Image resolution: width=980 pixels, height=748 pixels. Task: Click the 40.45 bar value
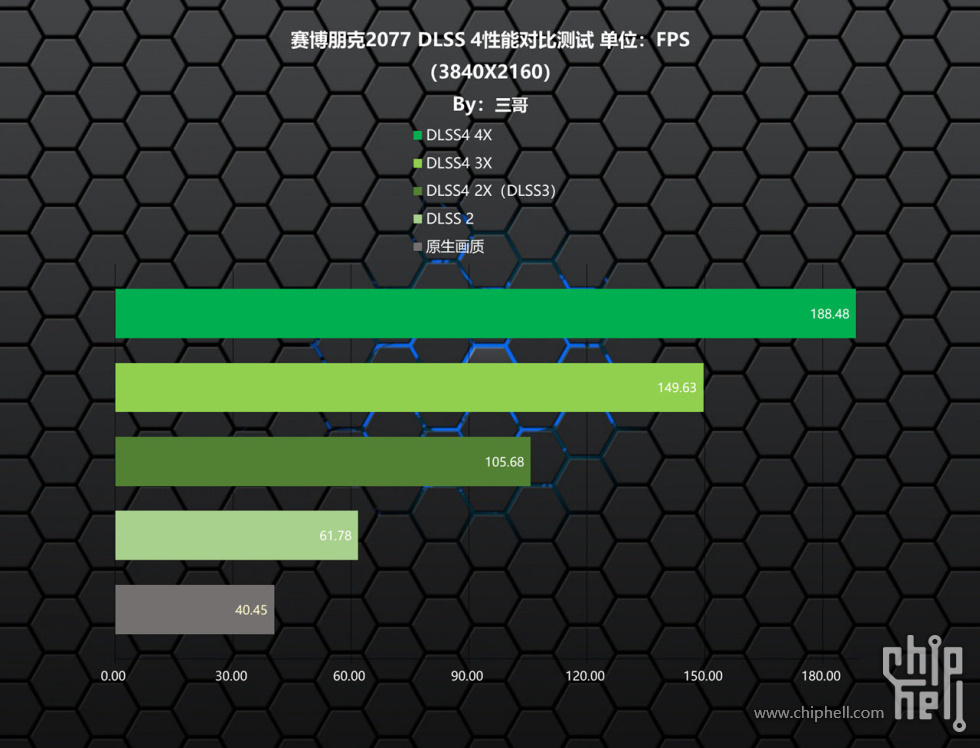coord(251,610)
